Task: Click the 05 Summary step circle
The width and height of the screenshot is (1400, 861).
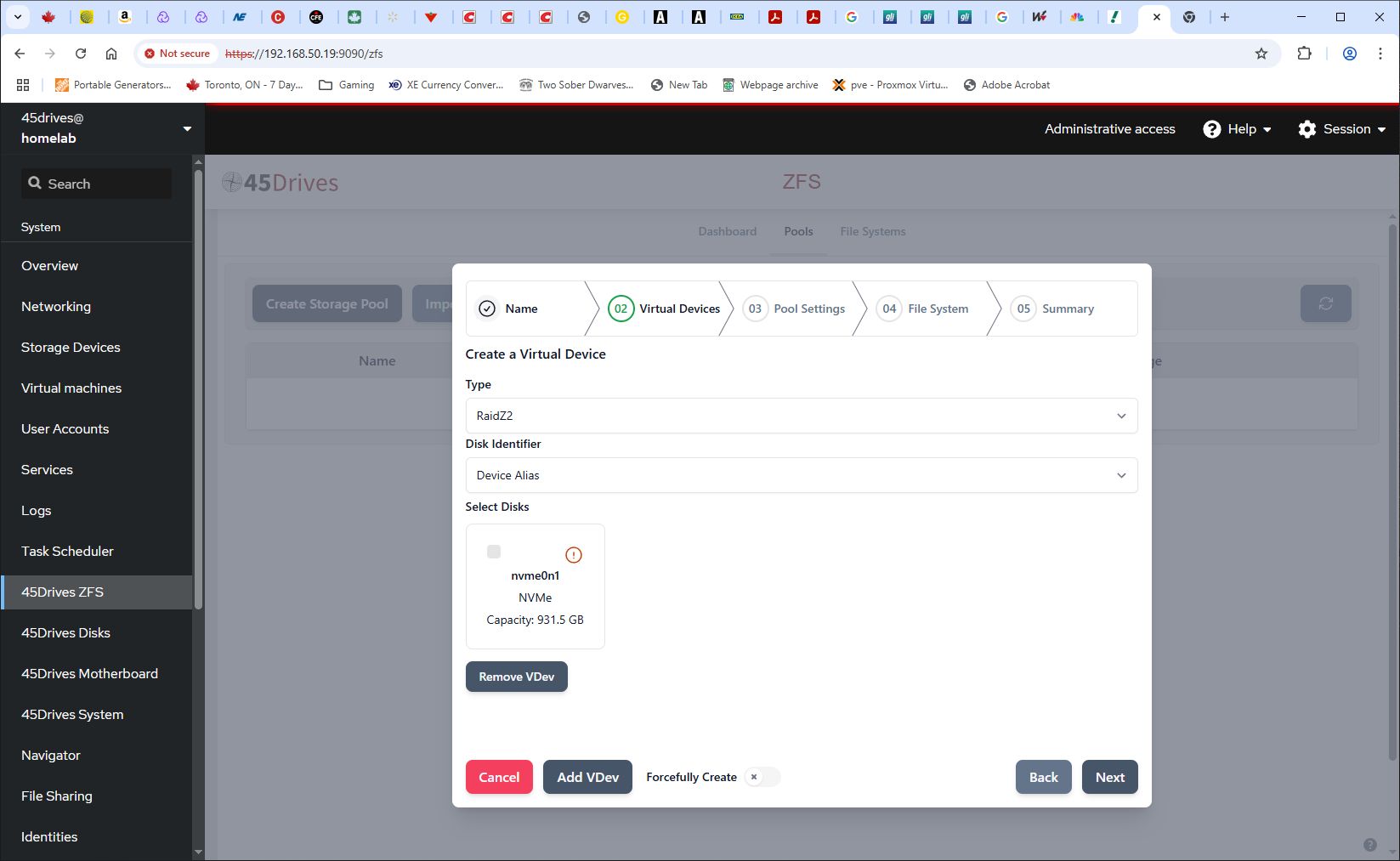Action: 1023,309
